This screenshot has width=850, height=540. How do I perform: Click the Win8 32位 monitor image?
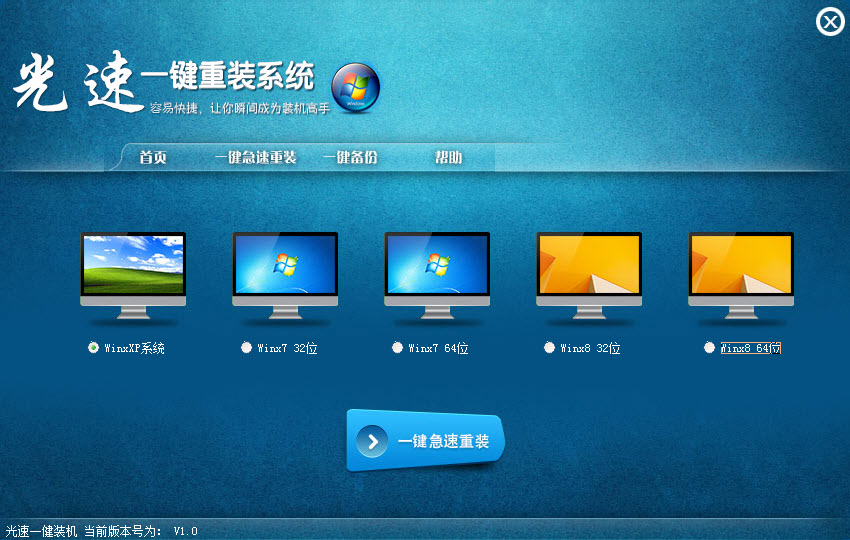tap(589, 275)
